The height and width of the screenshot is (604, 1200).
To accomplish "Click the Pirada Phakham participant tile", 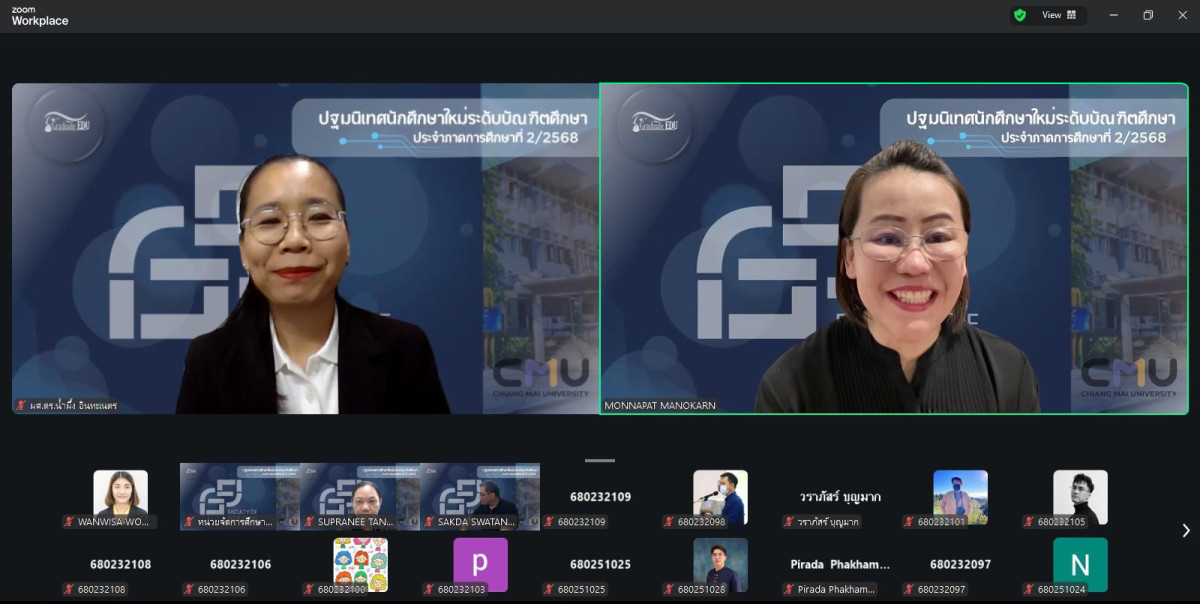I will click(x=840, y=565).
